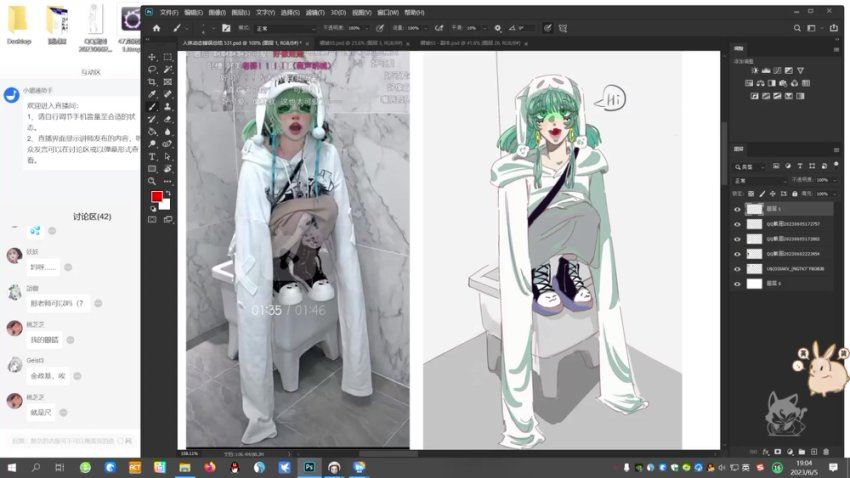Hide the second QQ截图 layer
The height and width of the screenshot is (478, 850).
[x=737, y=239]
